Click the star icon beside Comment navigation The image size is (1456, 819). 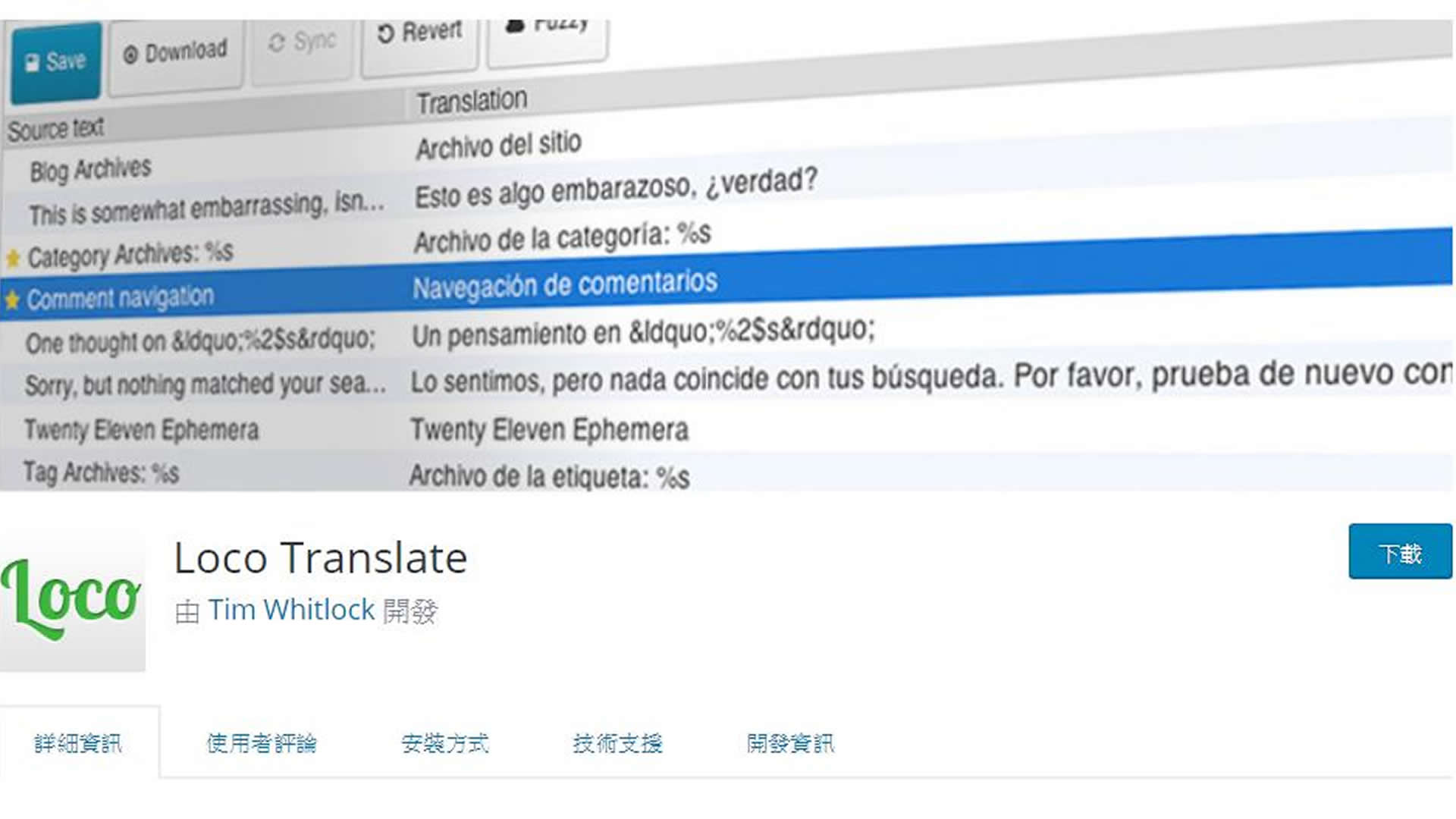[12, 300]
